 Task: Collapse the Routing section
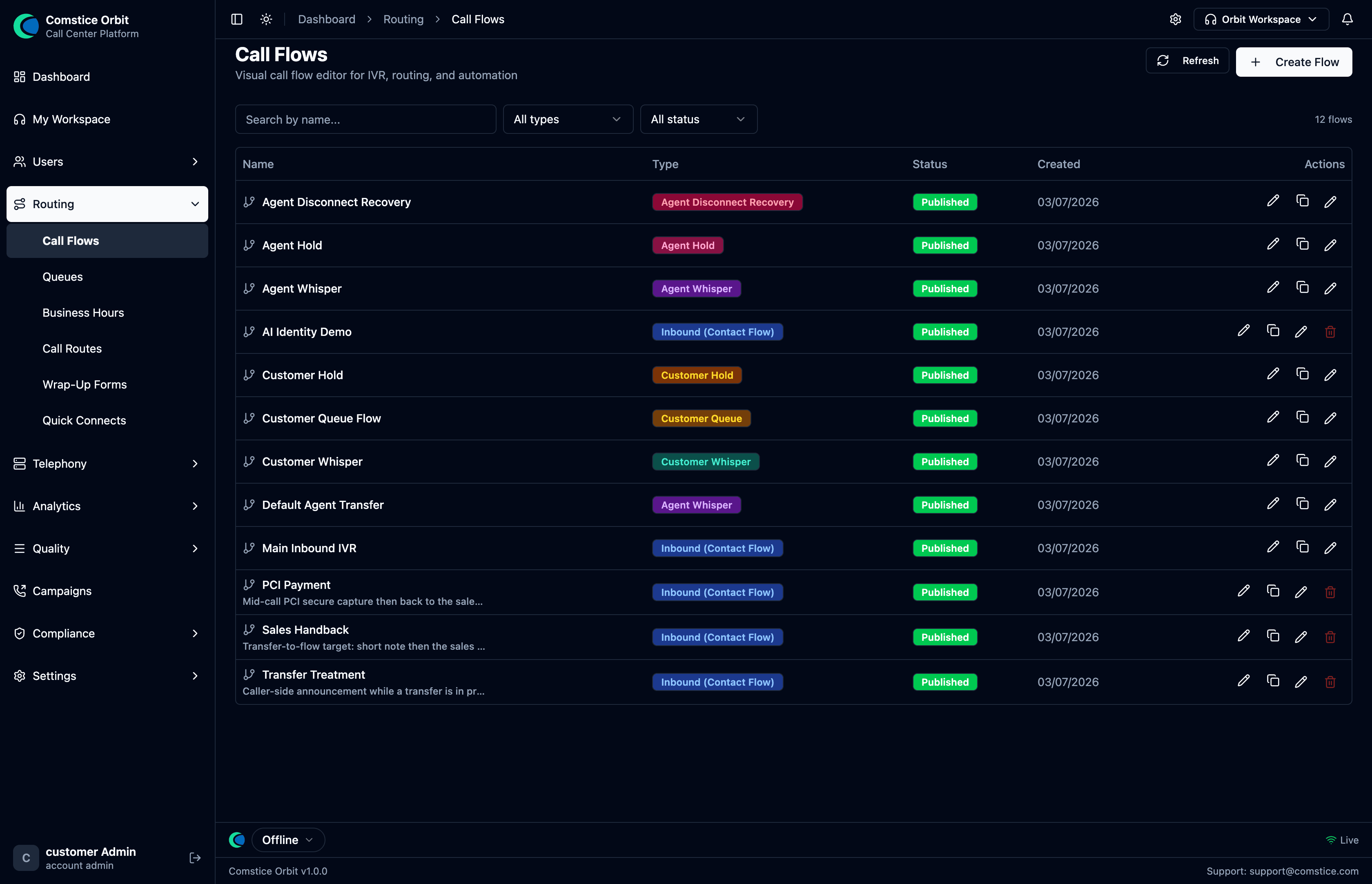pos(107,204)
